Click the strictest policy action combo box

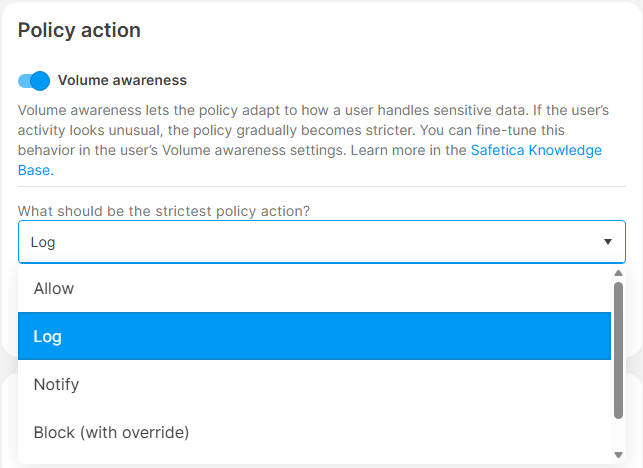point(300,242)
